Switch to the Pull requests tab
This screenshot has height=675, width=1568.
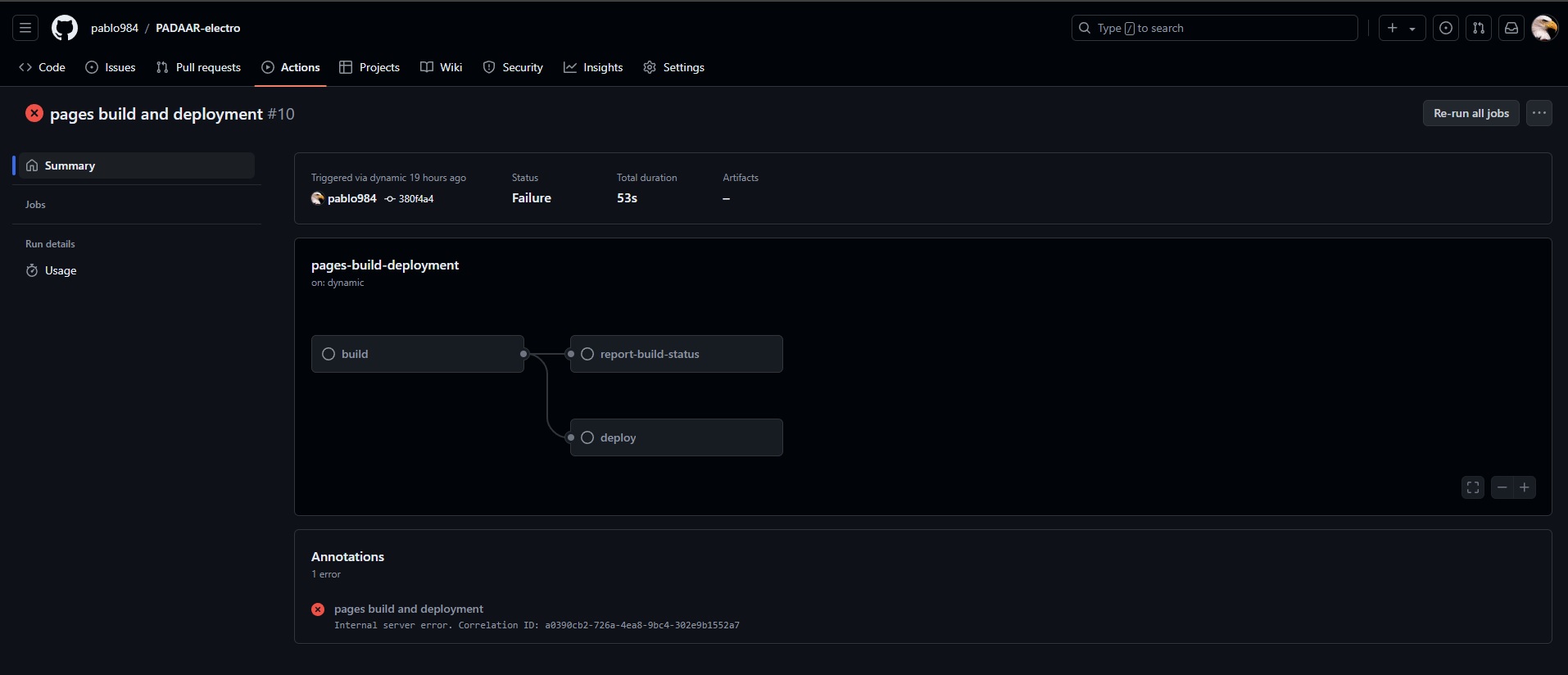click(x=198, y=67)
